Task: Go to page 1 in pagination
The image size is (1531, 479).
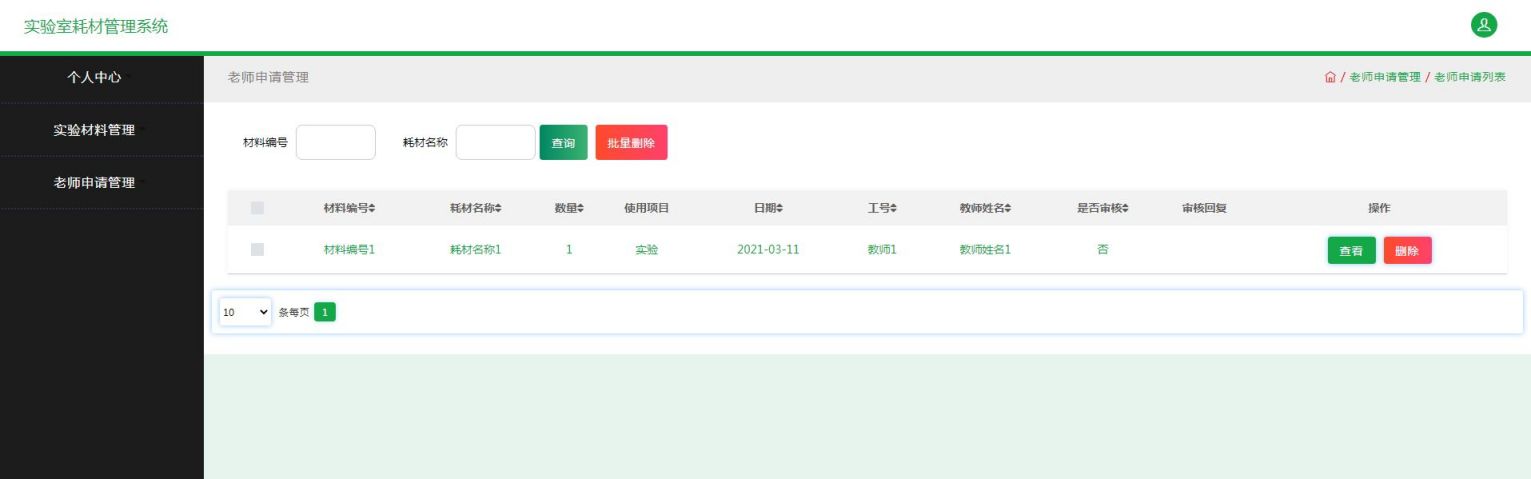Action: [x=325, y=313]
